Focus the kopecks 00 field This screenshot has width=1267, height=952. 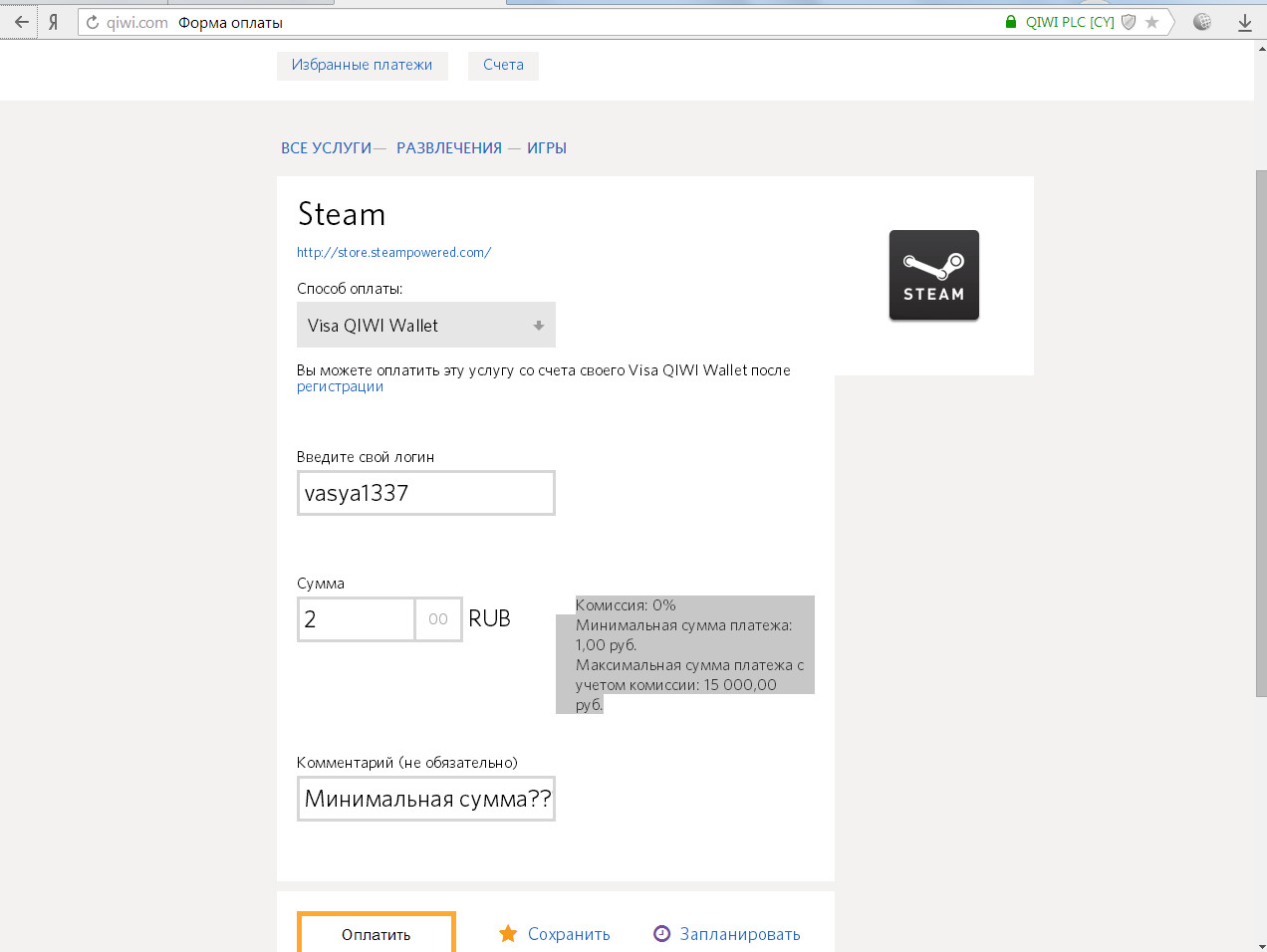click(x=438, y=619)
